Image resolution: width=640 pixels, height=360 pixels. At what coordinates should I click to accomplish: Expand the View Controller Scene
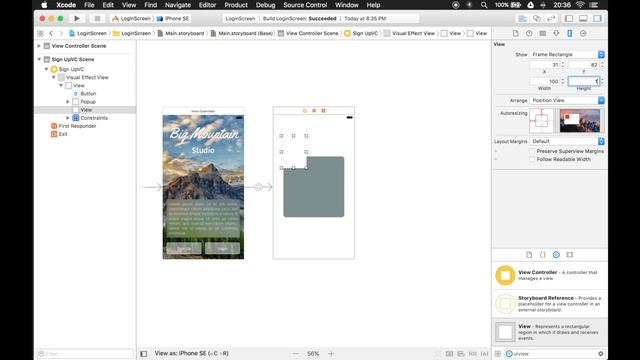point(39,46)
